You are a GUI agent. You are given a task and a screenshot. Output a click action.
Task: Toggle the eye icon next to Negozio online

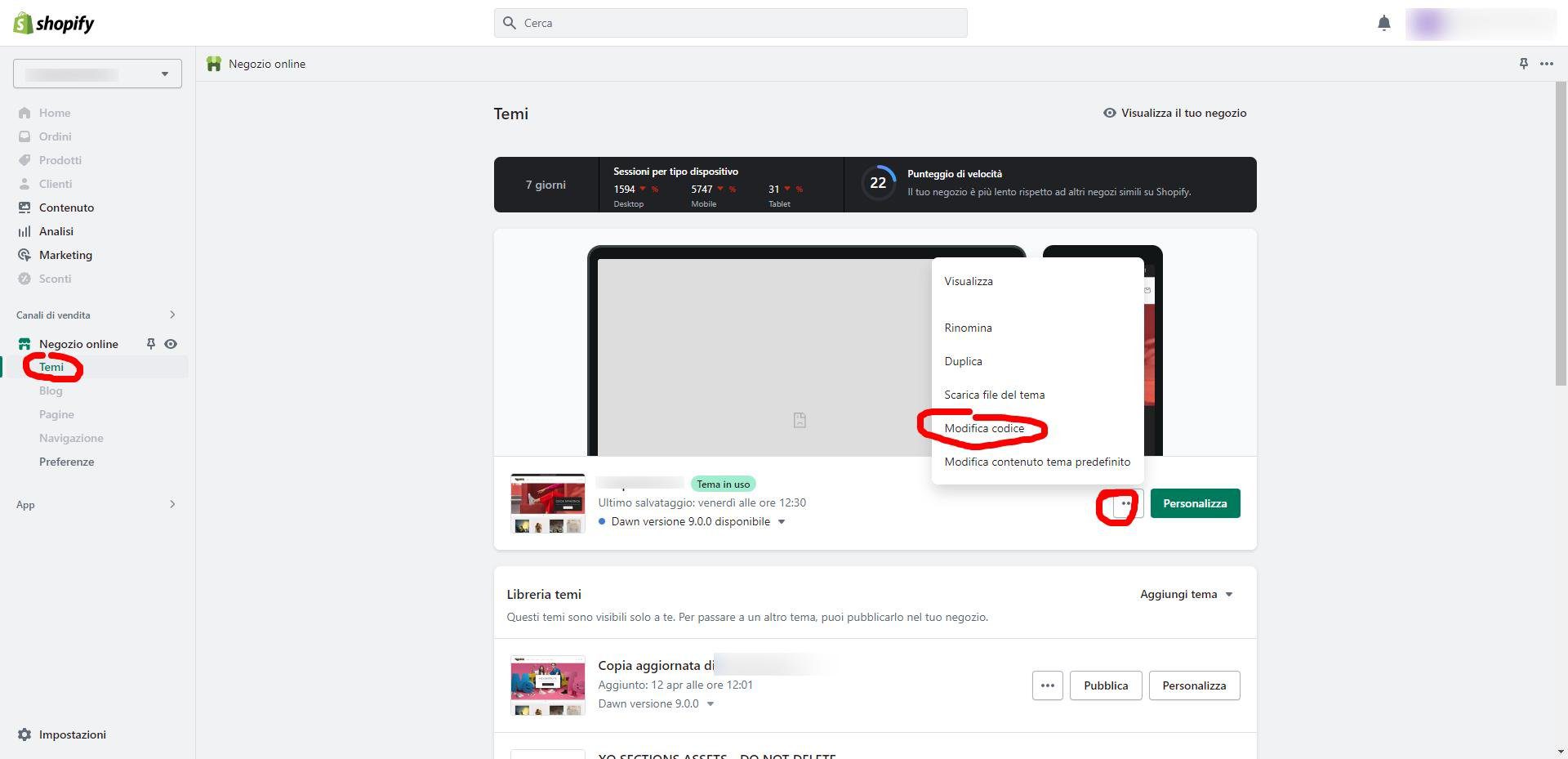point(171,344)
